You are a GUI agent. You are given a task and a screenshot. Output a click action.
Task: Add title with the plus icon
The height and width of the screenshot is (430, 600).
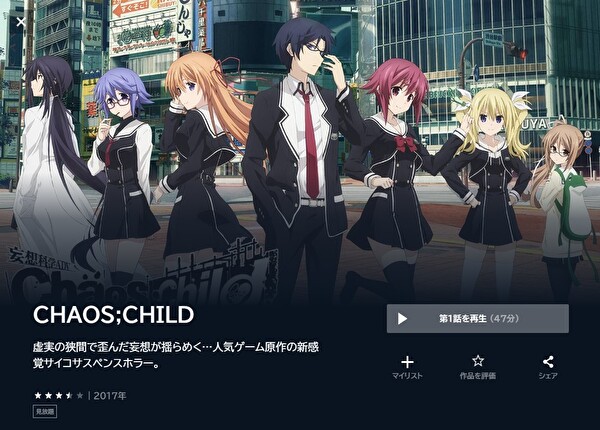[x=408, y=362]
